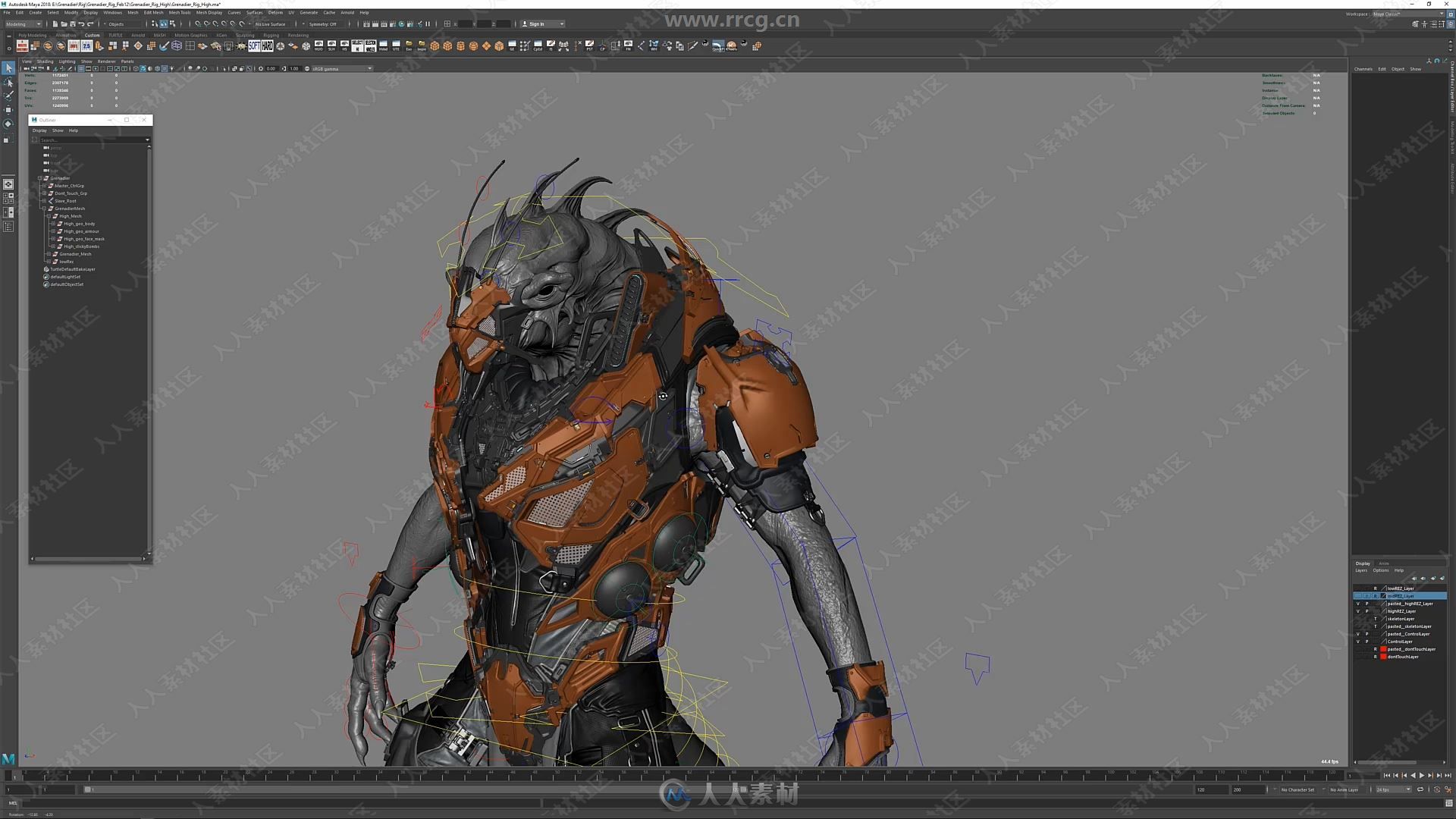Click the New Scene icon in status line
Image resolution: width=1456 pixels, height=819 pixels.
tap(55, 24)
